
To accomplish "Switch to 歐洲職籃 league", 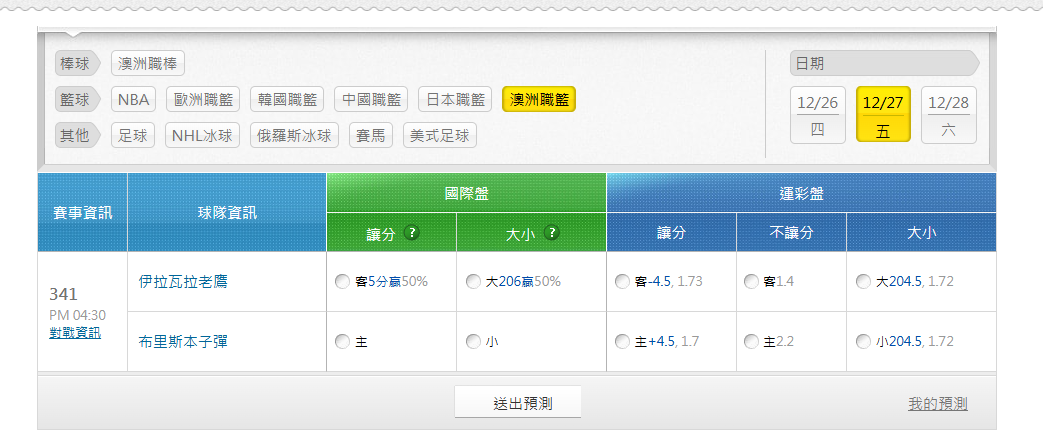I will tap(204, 100).
